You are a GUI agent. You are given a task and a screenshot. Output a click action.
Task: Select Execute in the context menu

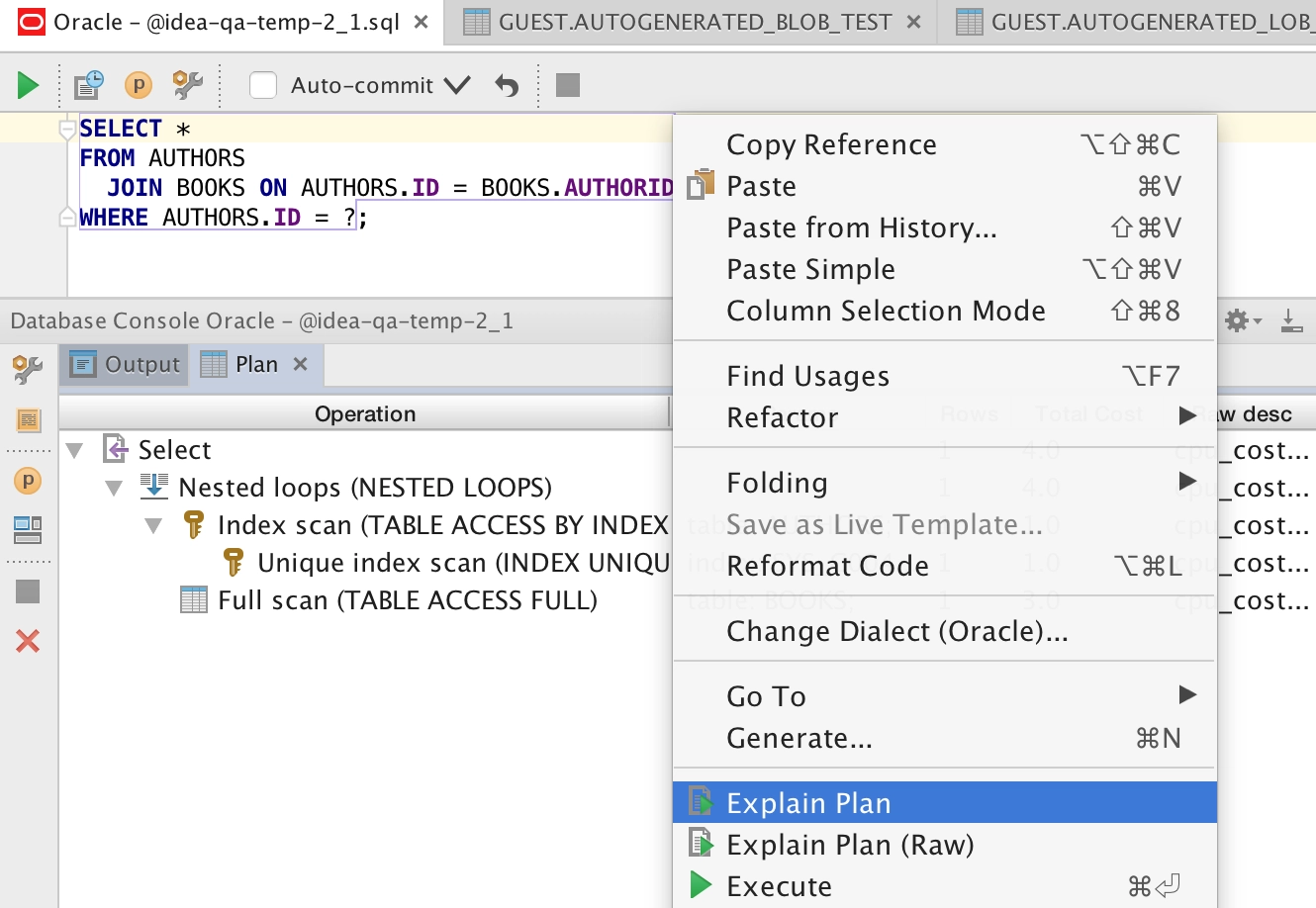[x=945, y=885]
